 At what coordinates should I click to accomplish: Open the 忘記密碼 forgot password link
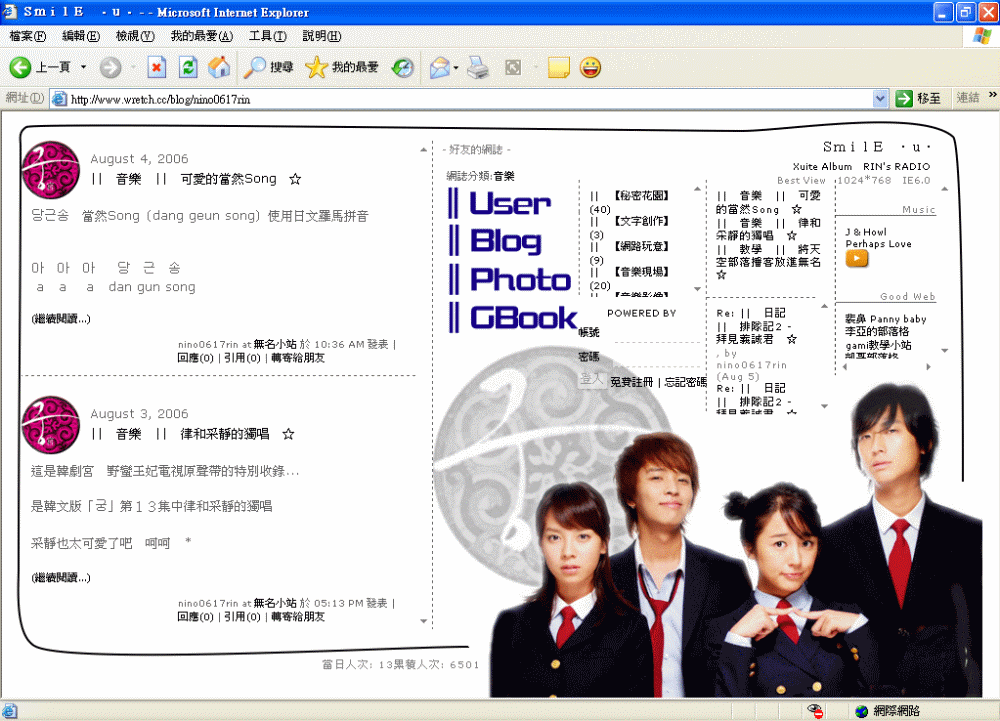click(686, 382)
